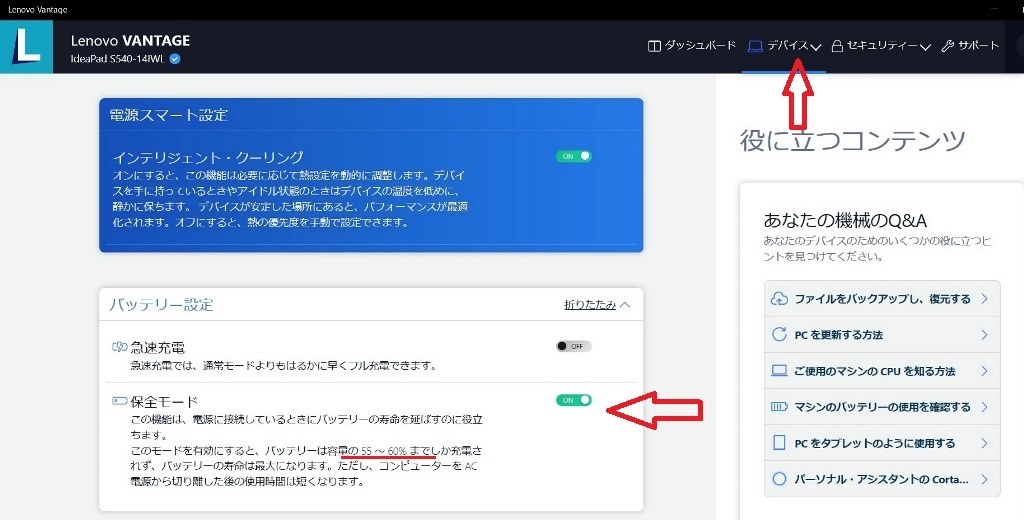Click the lock icon beside セキュリティー

click(837, 46)
